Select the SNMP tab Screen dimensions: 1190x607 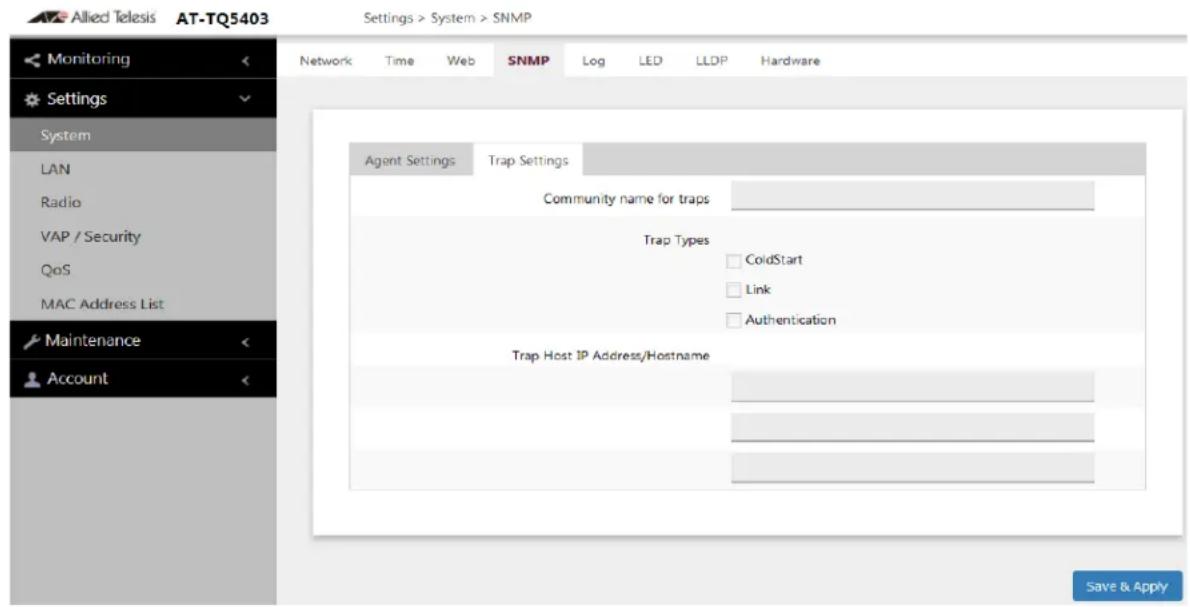[528, 61]
